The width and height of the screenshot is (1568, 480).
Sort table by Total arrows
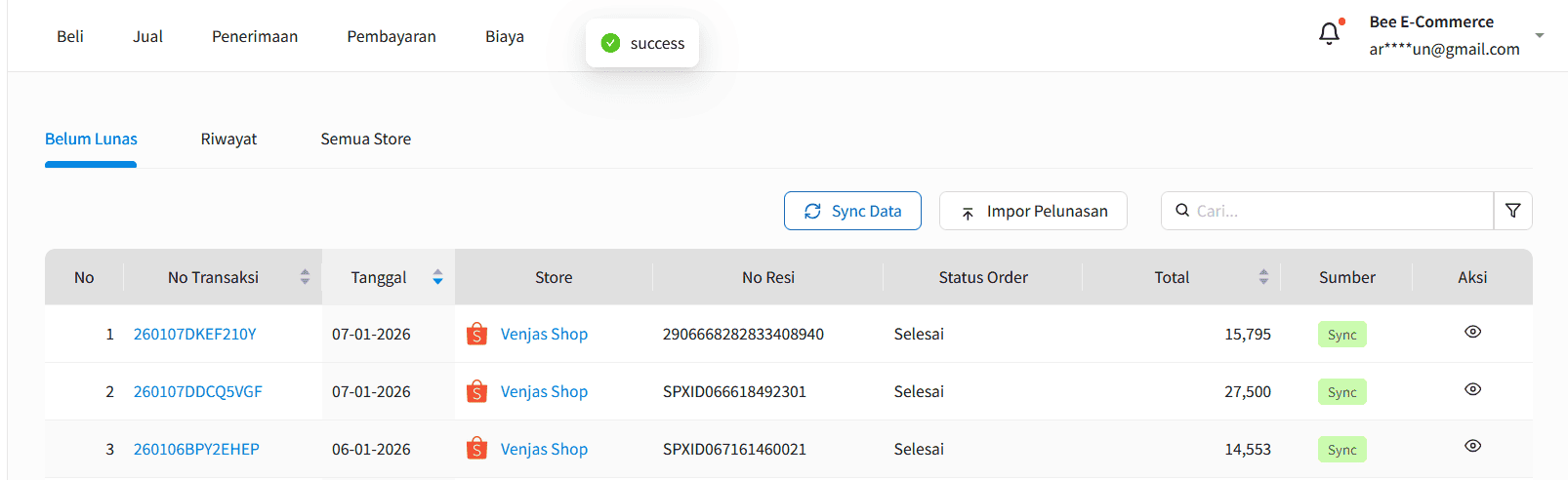1263,278
